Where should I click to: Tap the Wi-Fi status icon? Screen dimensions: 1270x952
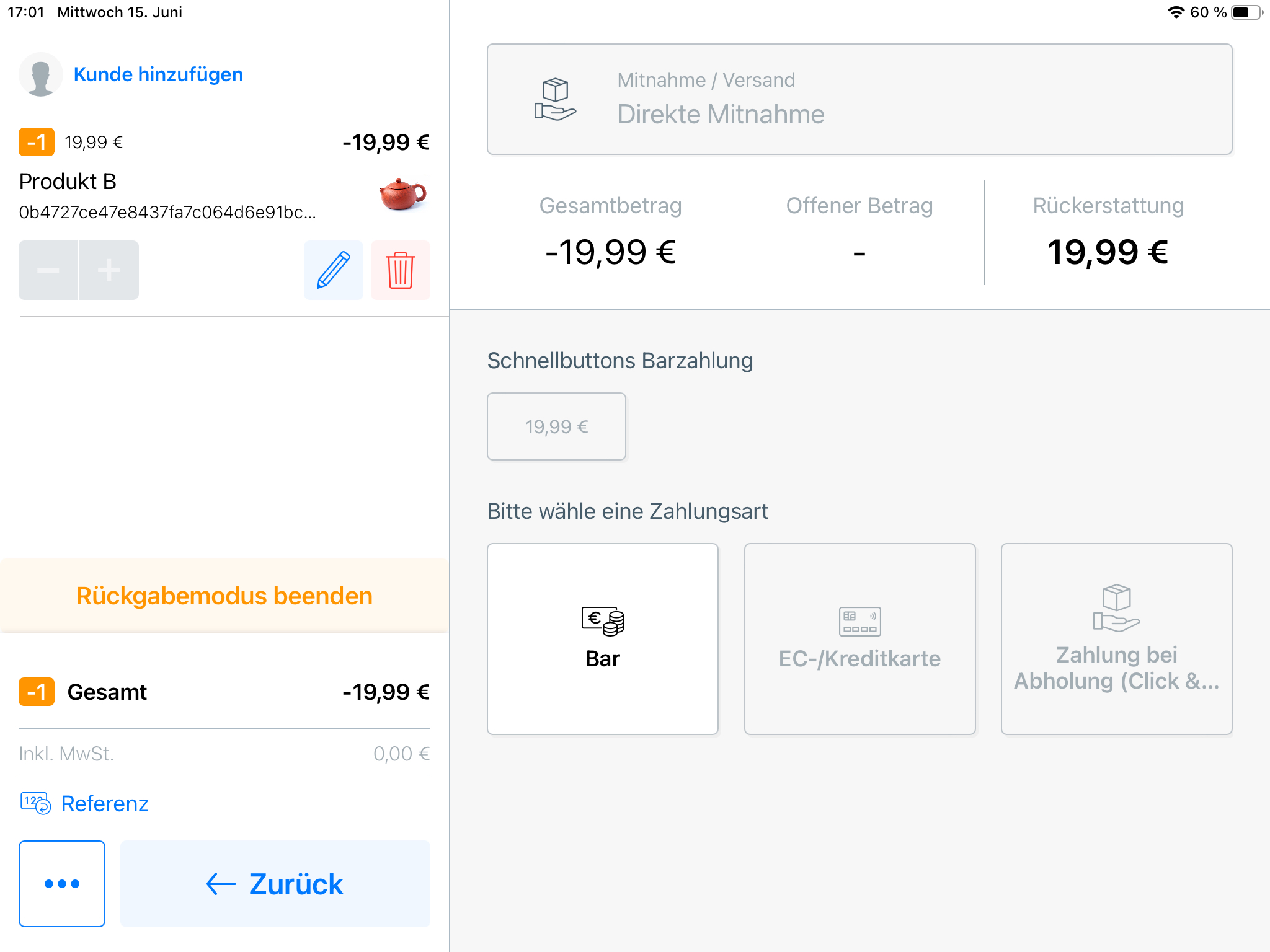(1176, 12)
